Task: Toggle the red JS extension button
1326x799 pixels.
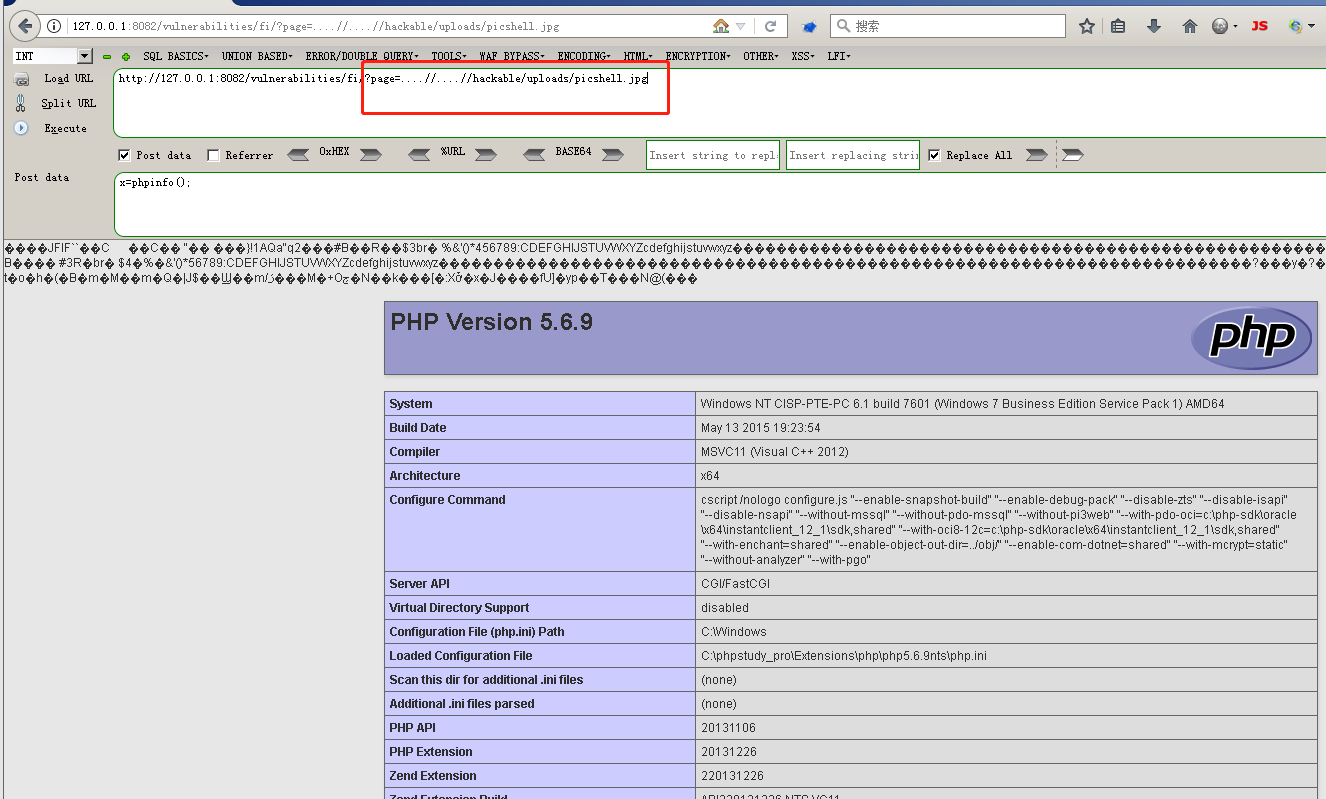Action: [1260, 26]
